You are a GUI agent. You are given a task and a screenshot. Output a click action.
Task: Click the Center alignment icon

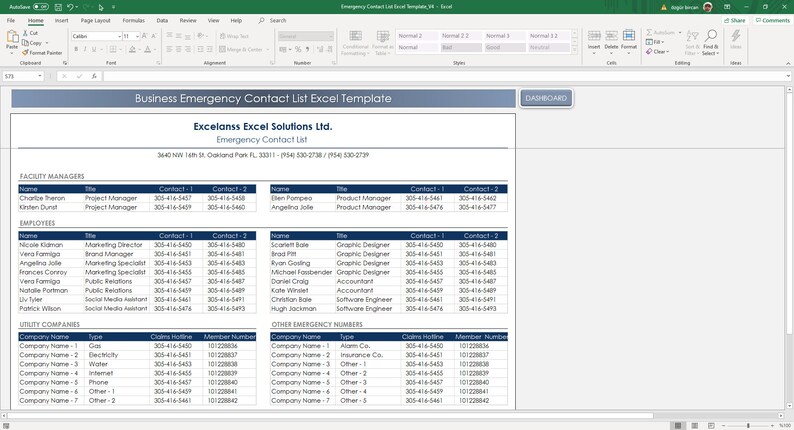(179, 50)
